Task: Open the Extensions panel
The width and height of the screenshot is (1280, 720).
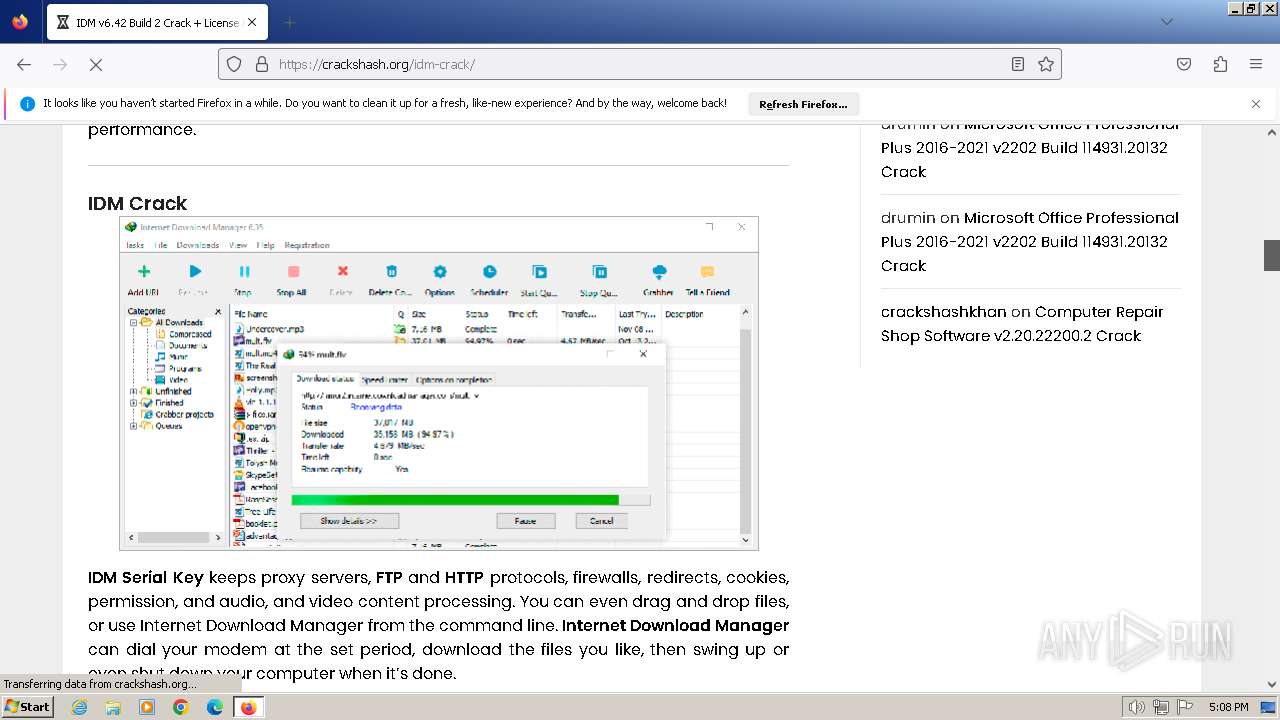Action: [x=1220, y=64]
